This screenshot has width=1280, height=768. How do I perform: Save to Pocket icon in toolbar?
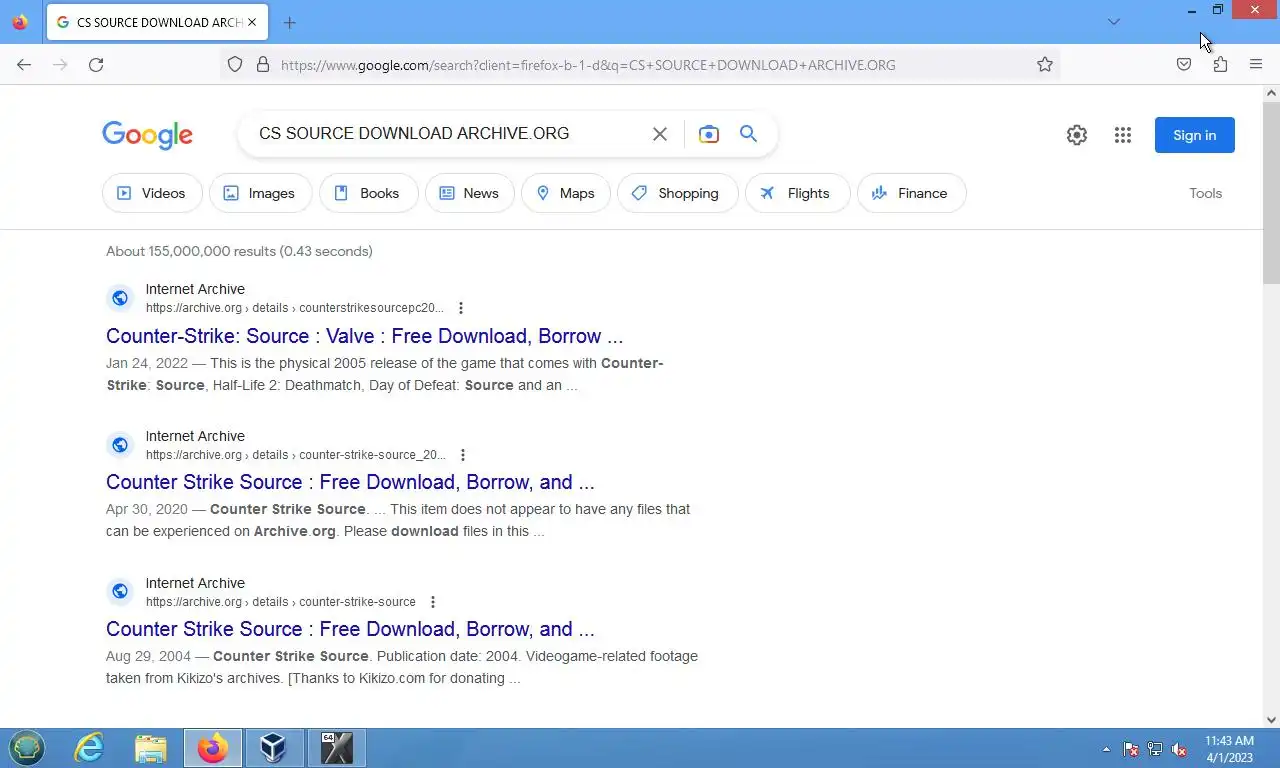(1184, 64)
